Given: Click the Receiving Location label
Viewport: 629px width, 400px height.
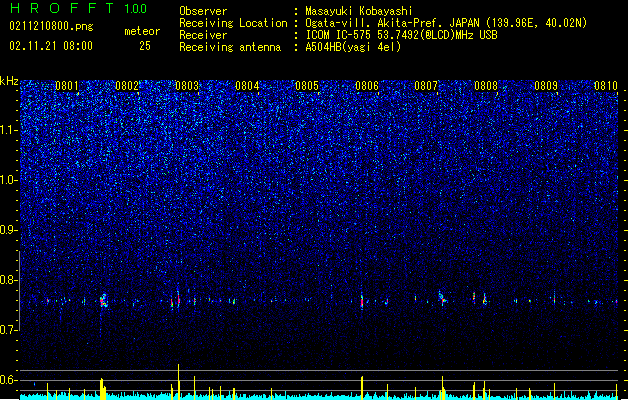Looking at the screenshot, I should pyautogui.click(x=233, y=23).
